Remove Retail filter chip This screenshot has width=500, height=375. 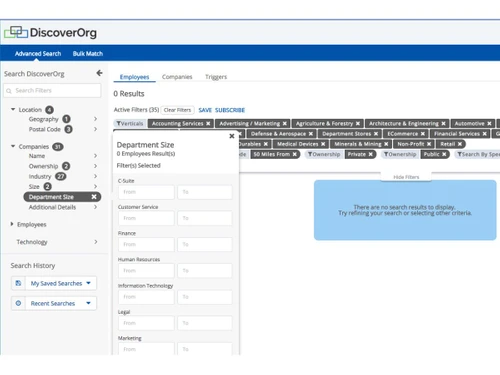[x=460, y=144]
